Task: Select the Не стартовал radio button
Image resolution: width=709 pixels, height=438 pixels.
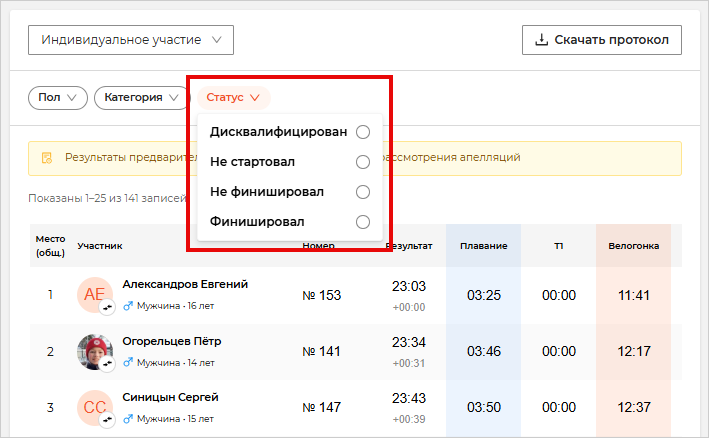Action: pos(363,162)
